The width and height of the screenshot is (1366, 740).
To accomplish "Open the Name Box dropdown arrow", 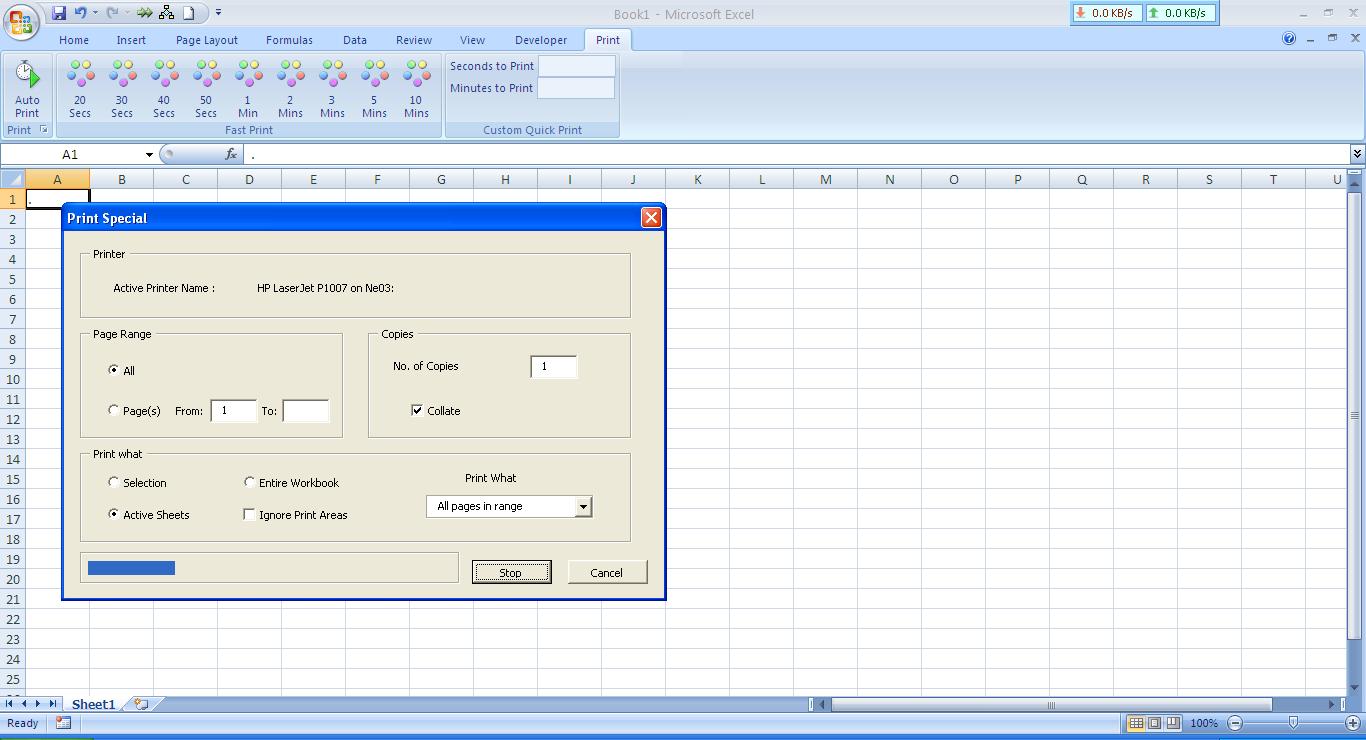I will [149, 155].
